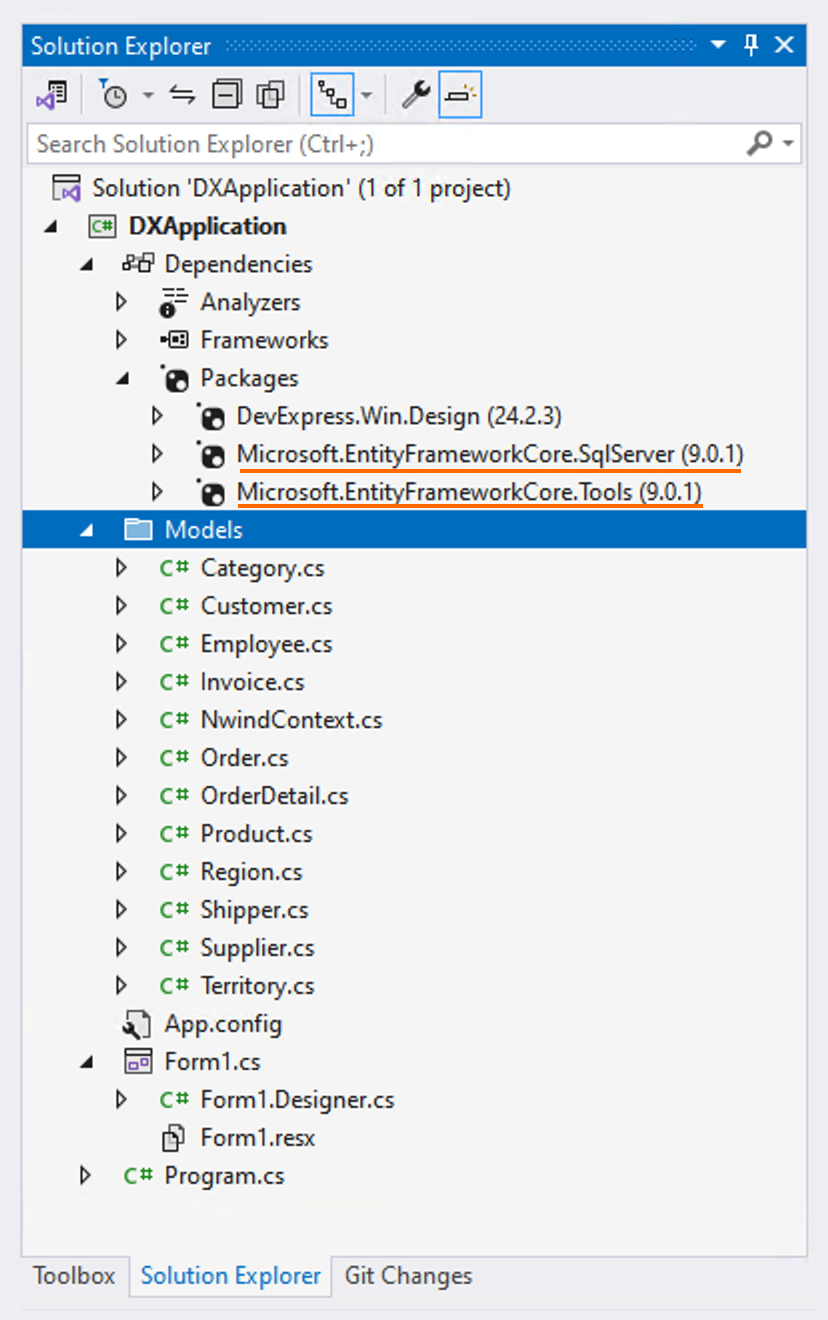
Task: Click the Search Solution Explorer field
Action: click(x=380, y=144)
